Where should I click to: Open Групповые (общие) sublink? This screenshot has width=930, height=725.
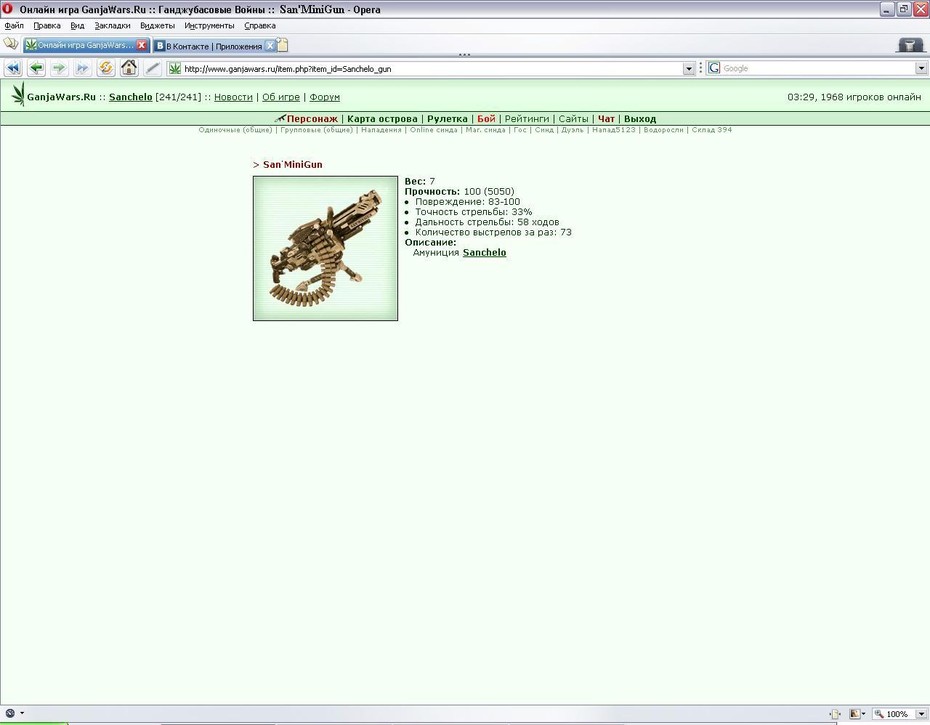coord(317,129)
